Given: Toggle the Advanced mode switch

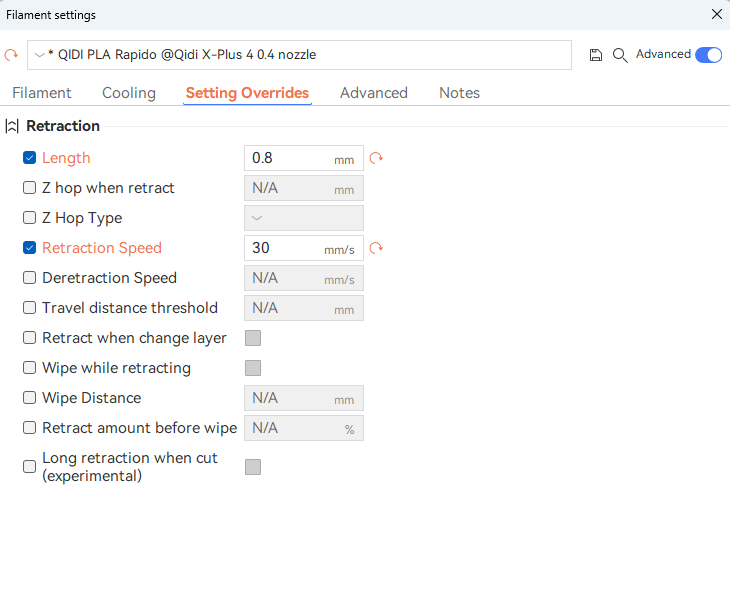Looking at the screenshot, I should [x=708, y=55].
